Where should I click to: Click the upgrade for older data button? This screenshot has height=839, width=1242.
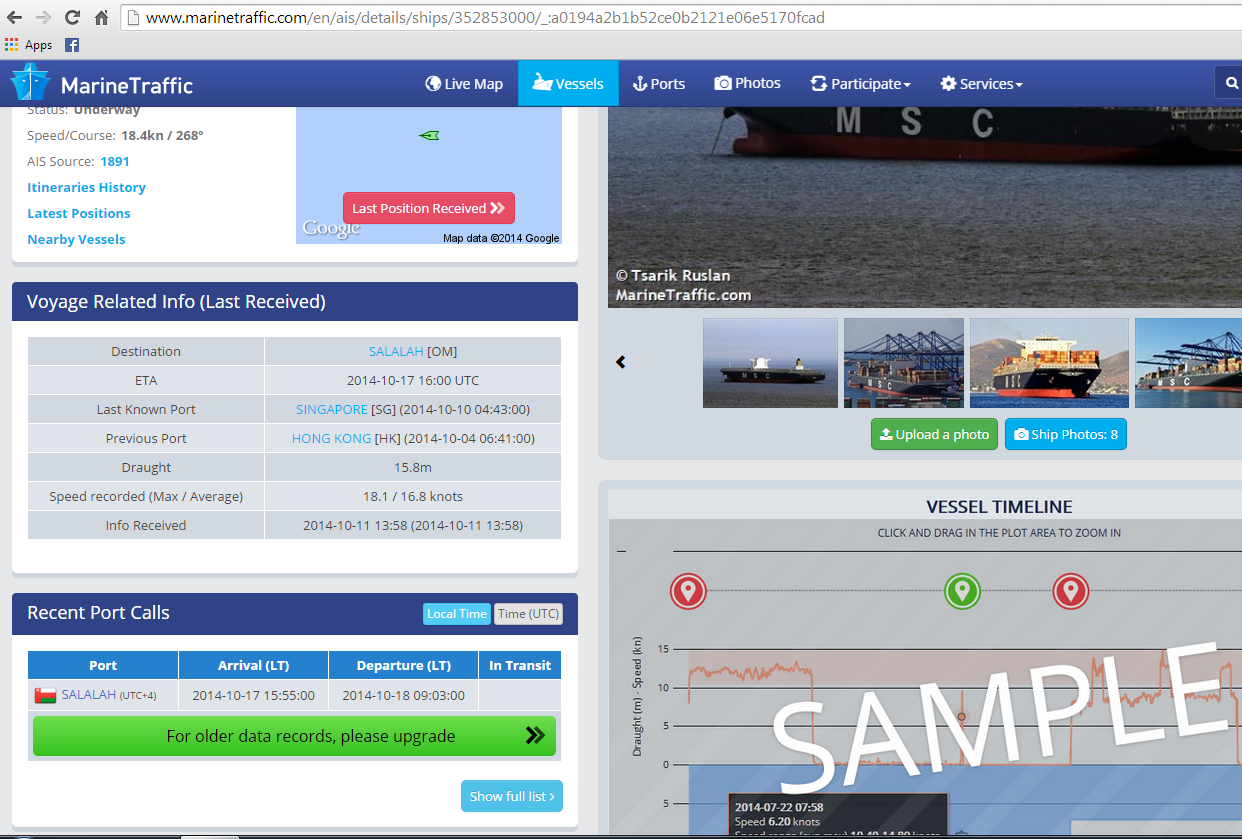(x=294, y=736)
